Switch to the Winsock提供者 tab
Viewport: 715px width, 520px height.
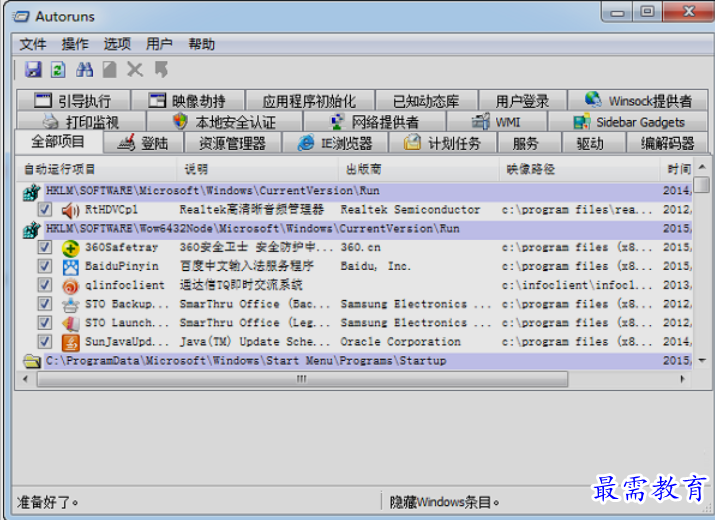[638, 100]
